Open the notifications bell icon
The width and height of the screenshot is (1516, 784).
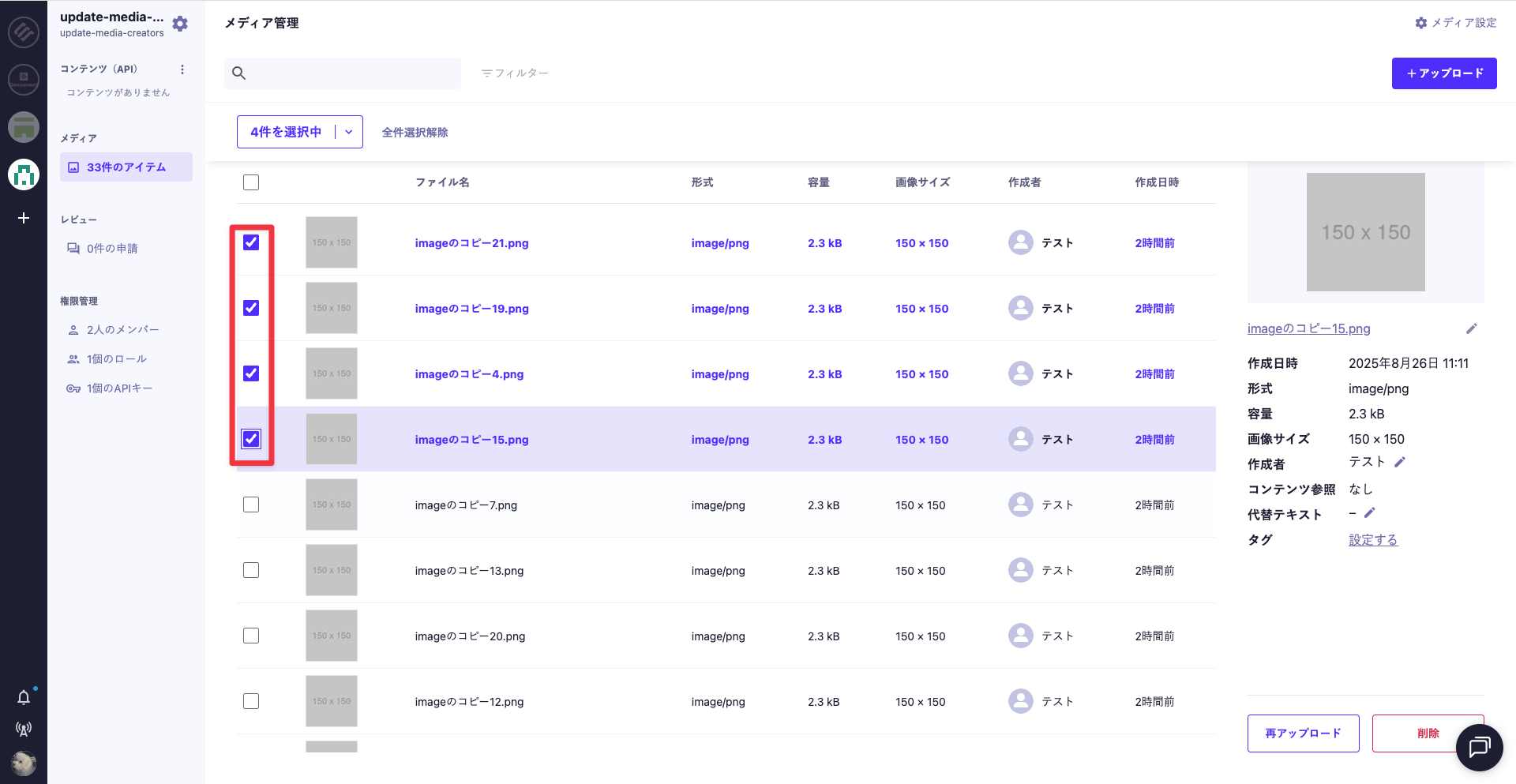pyautogui.click(x=24, y=697)
